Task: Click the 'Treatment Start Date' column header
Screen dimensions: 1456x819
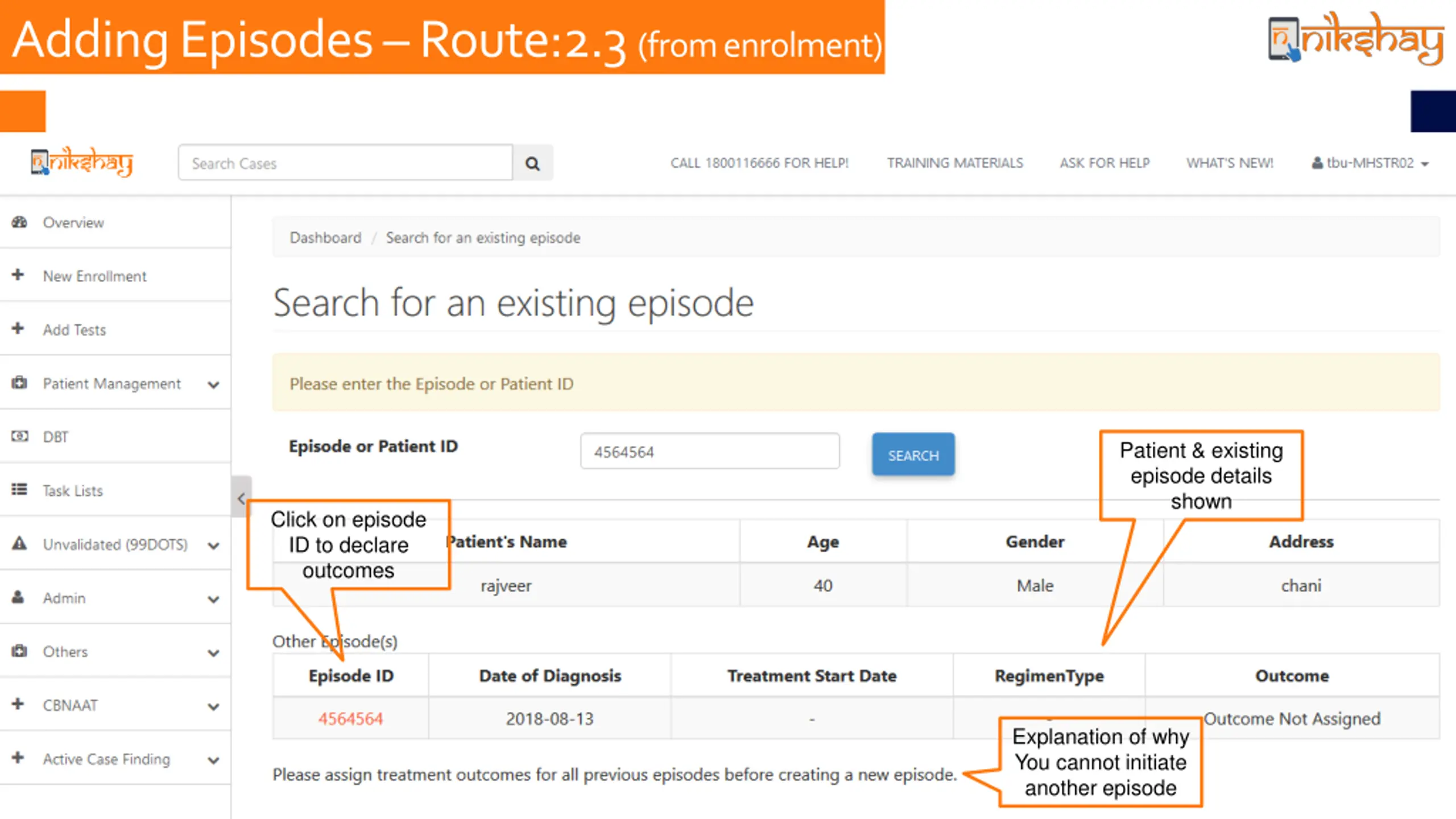Action: click(x=812, y=676)
